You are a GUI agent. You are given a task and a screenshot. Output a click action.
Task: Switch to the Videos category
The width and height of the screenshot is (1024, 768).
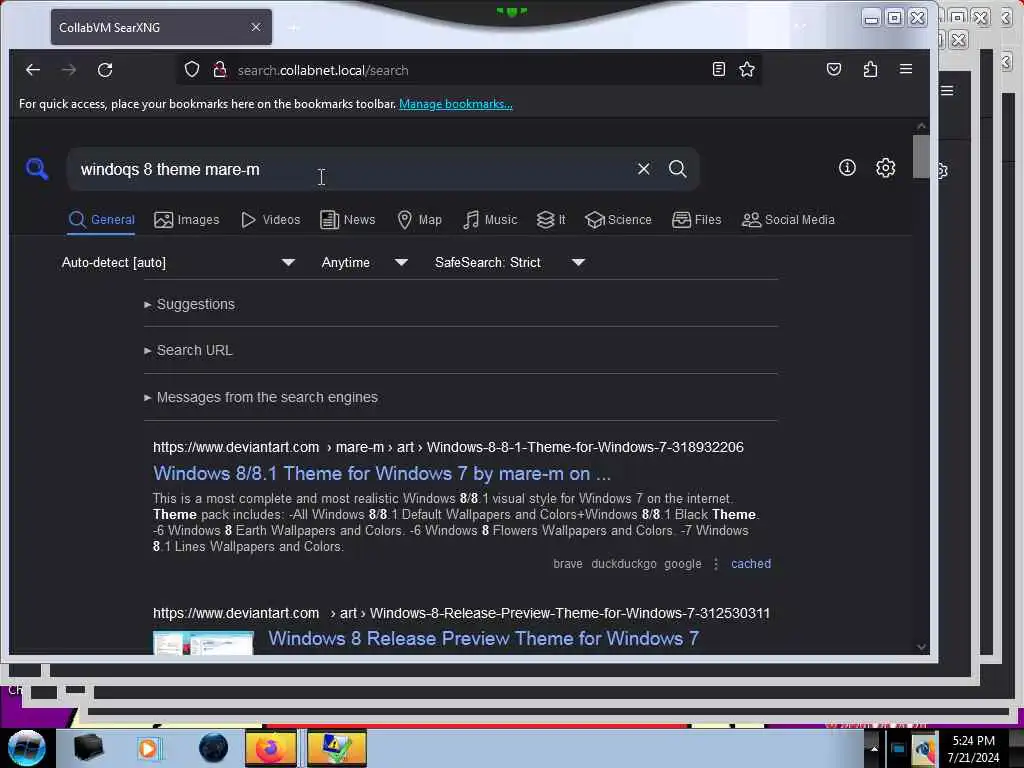270,220
